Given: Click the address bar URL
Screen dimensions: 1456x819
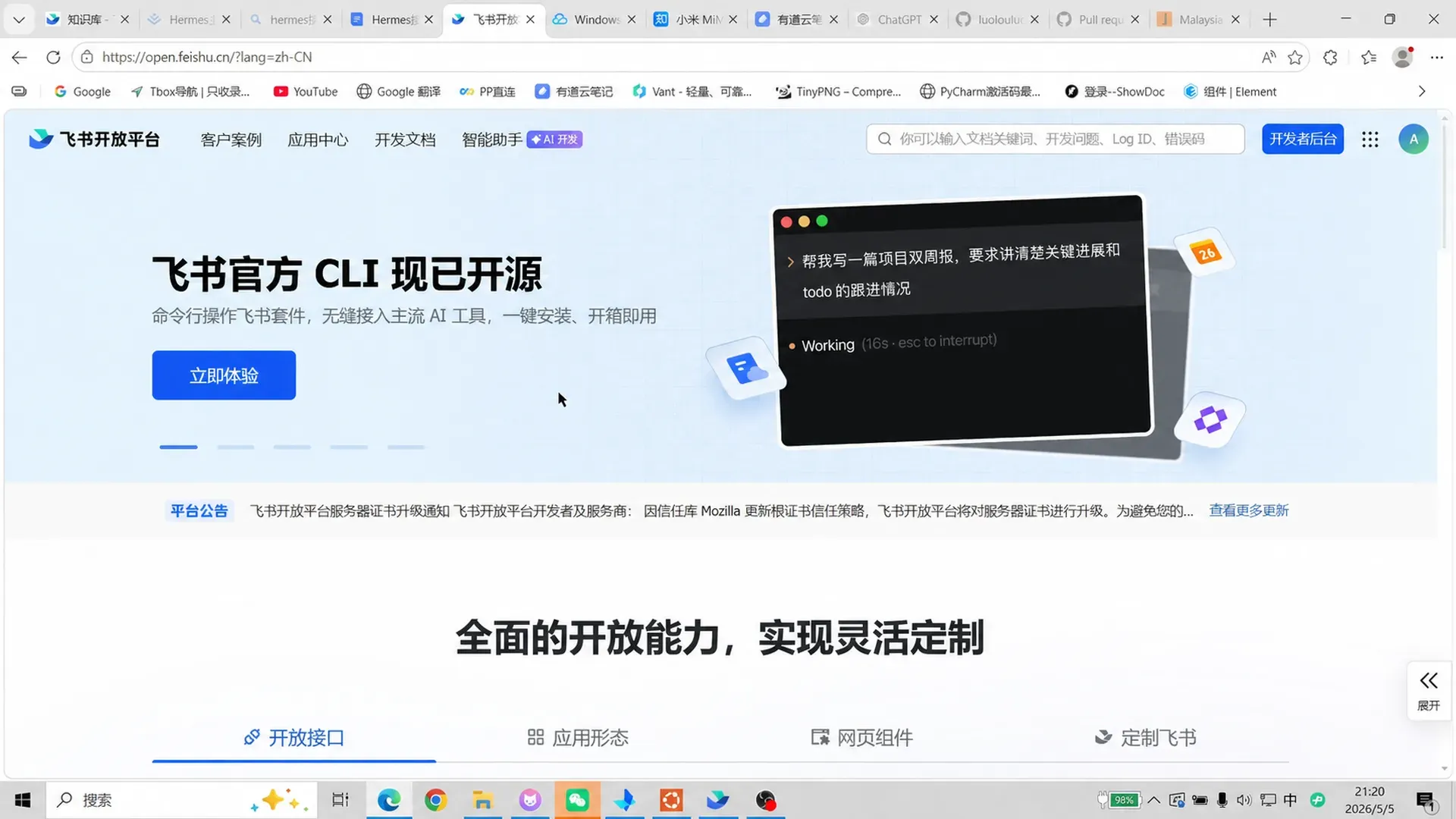Looking at the screenshot, I should pyautogui.click(x=207, y=57).
